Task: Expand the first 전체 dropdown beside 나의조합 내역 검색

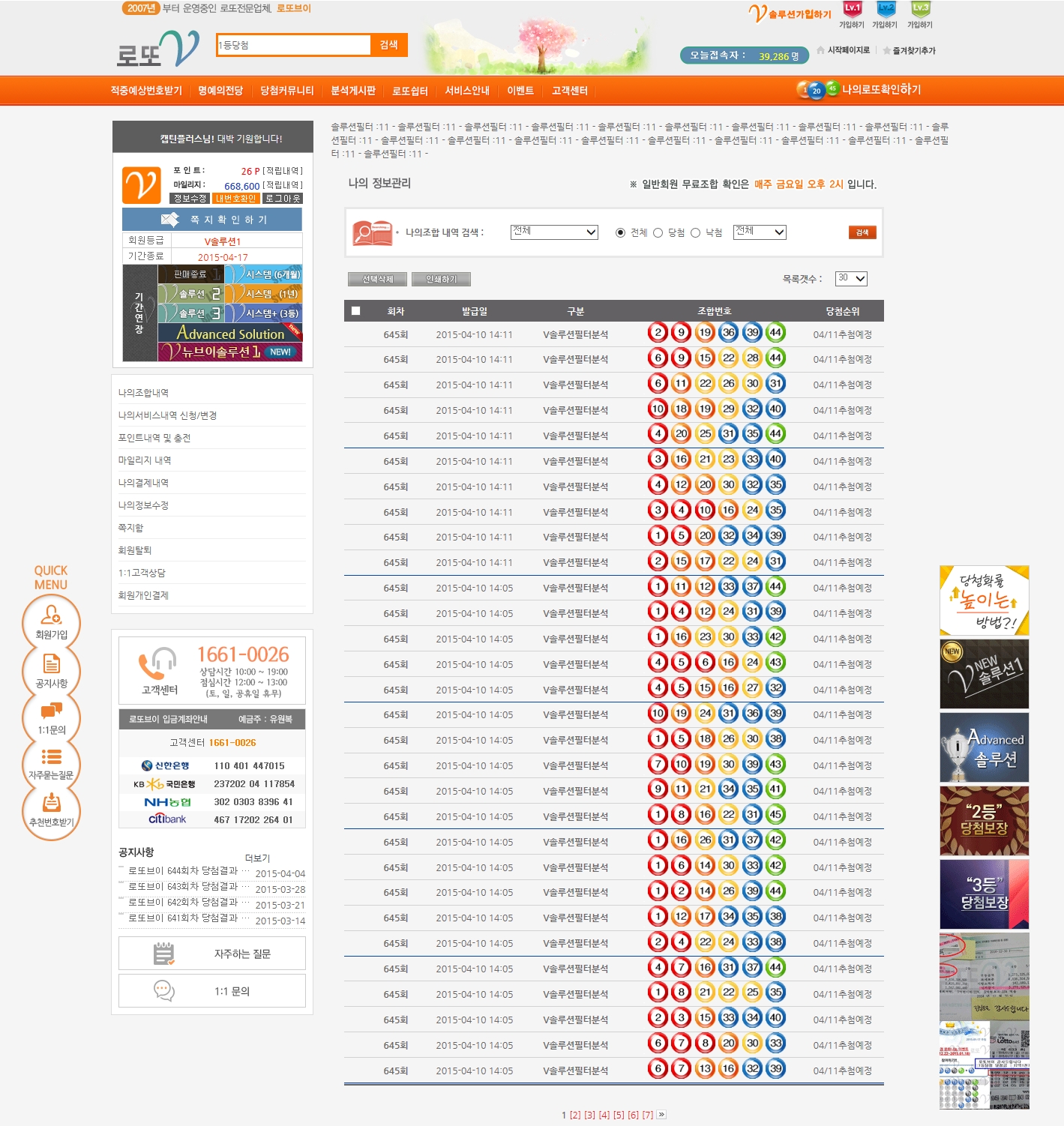Action: click(554, 232)
